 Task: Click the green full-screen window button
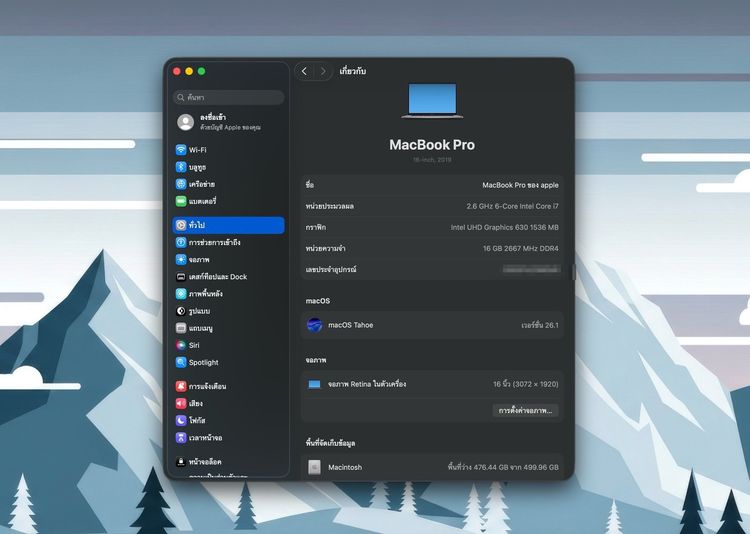(201, 71)
